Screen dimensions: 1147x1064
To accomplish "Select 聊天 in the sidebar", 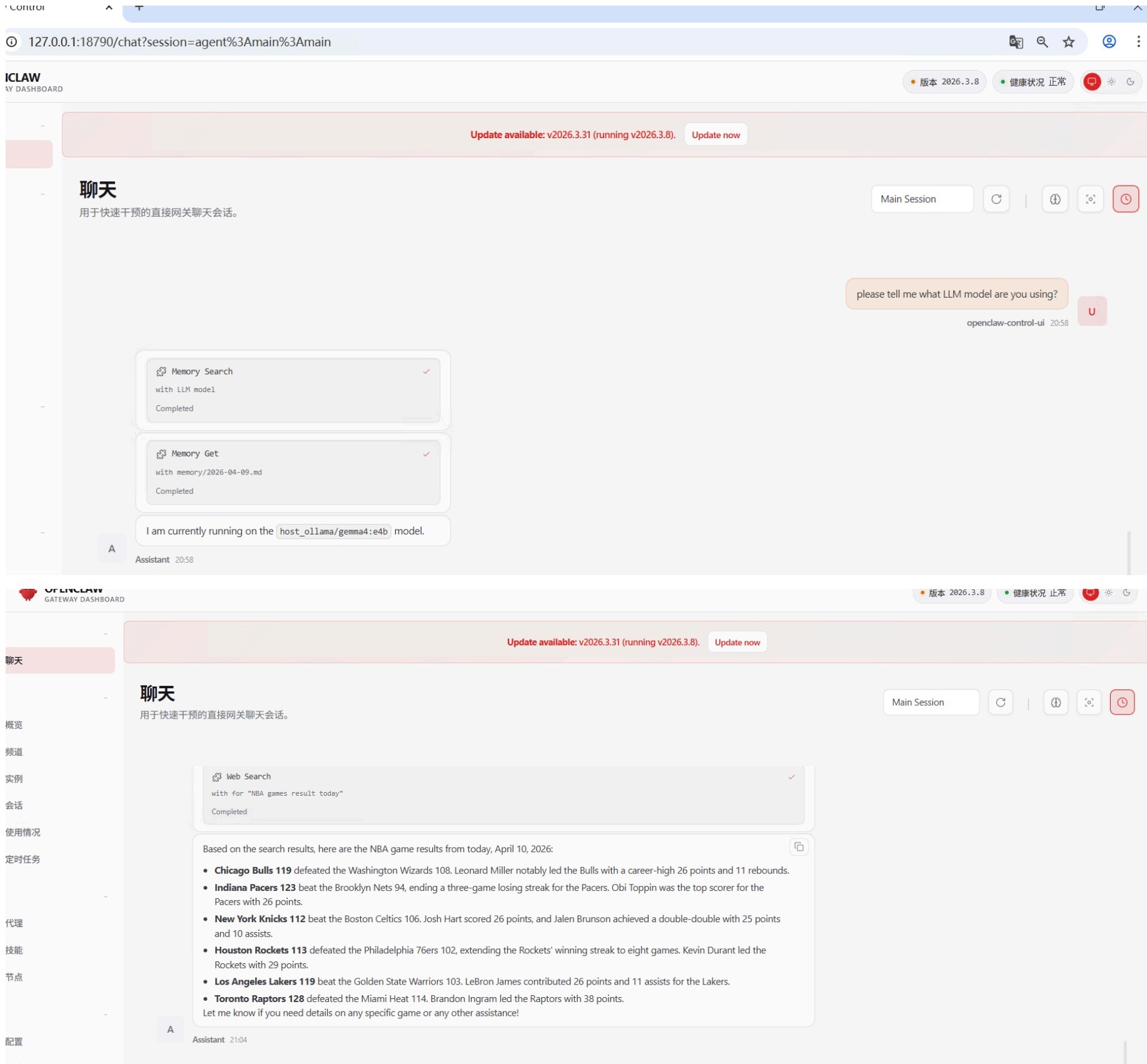I will coord(14,660).
